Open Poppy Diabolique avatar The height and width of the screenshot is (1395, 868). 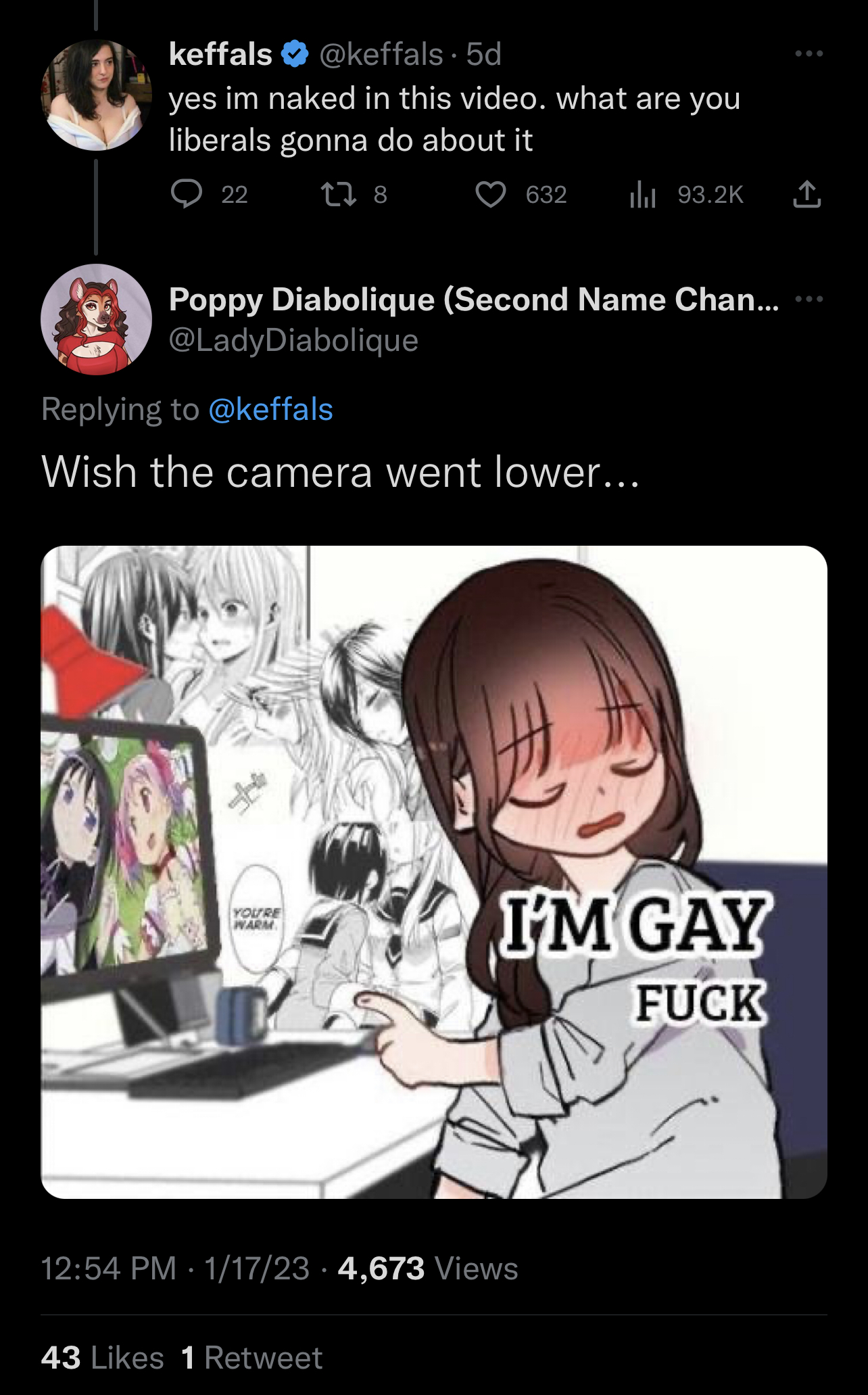click(96, 319)
